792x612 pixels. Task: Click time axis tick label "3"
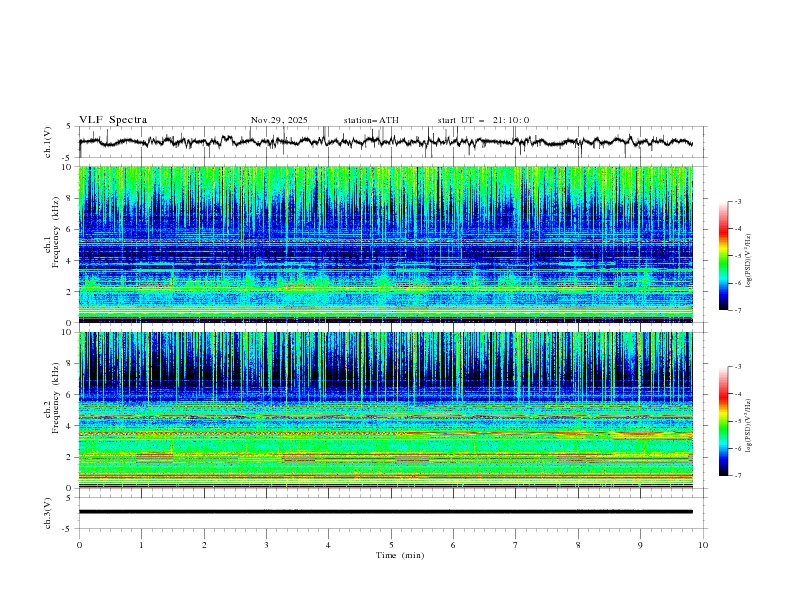[x=266, y=545]
